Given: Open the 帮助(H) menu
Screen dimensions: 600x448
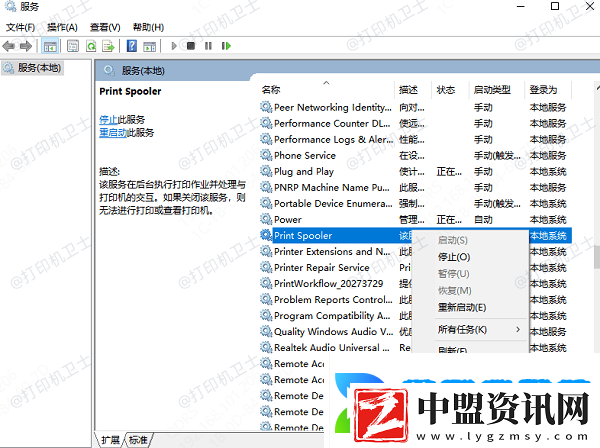Looking at the screenshot, I should tap(148, 28).
